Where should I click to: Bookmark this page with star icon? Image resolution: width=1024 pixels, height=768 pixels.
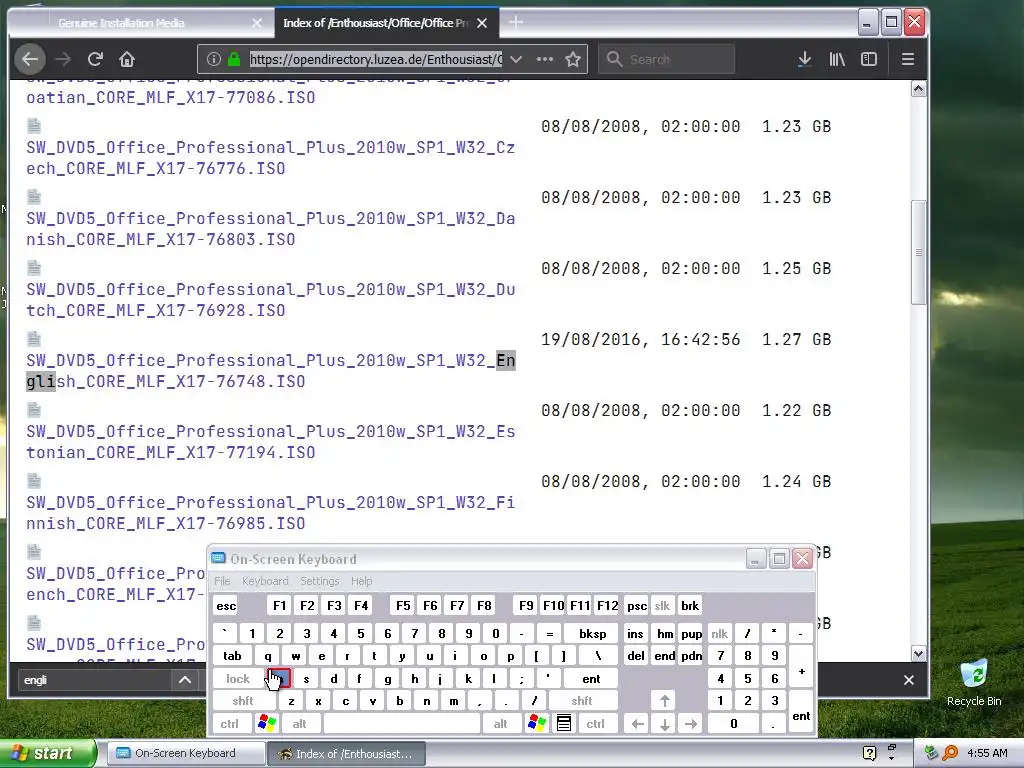pyautogui.click(x=573, y=59)
